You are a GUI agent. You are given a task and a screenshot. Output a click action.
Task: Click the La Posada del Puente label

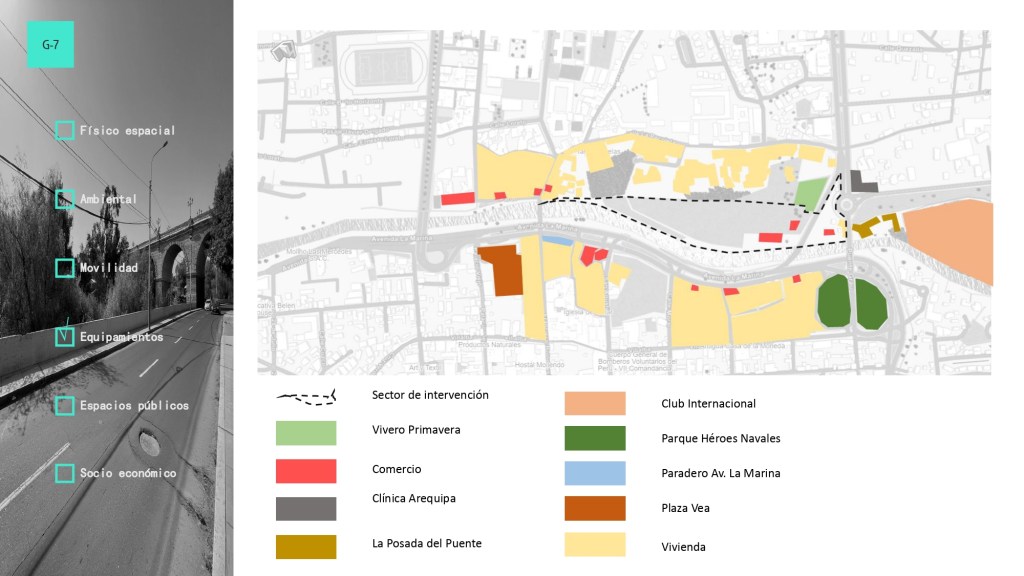click(426, 545)
